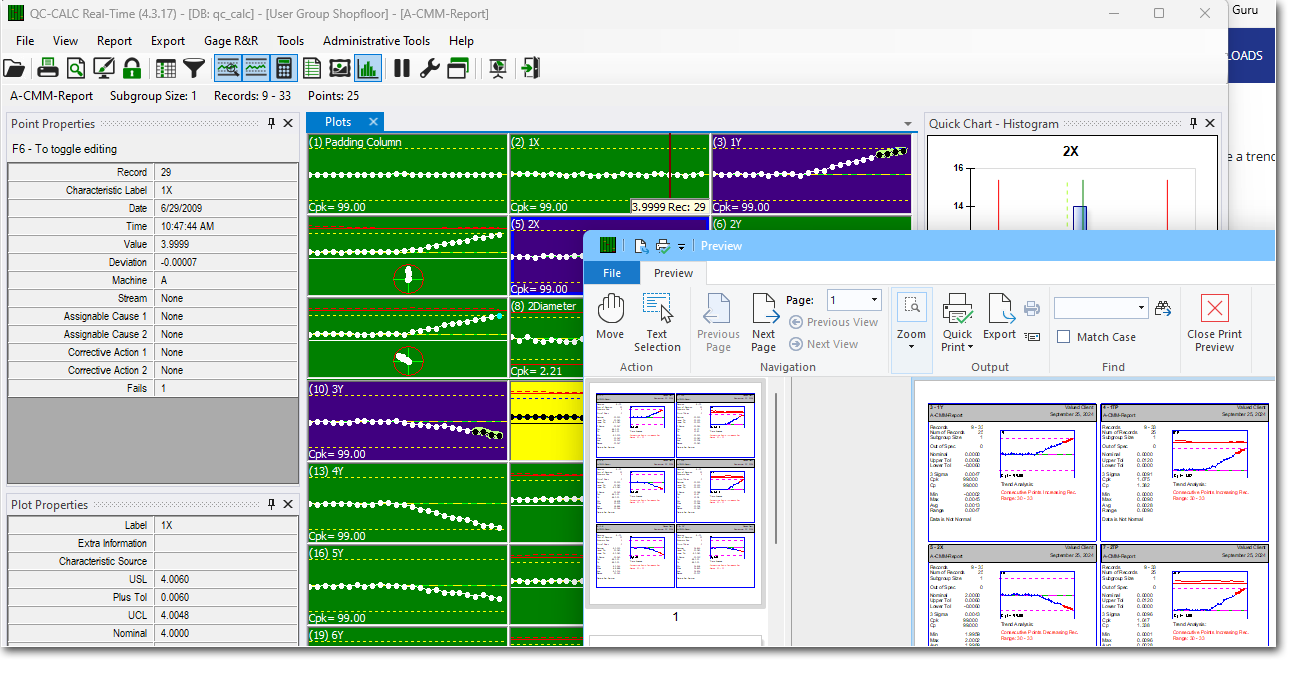Click the green lined report page icon
1302x676 pixels.
(312, 68)
